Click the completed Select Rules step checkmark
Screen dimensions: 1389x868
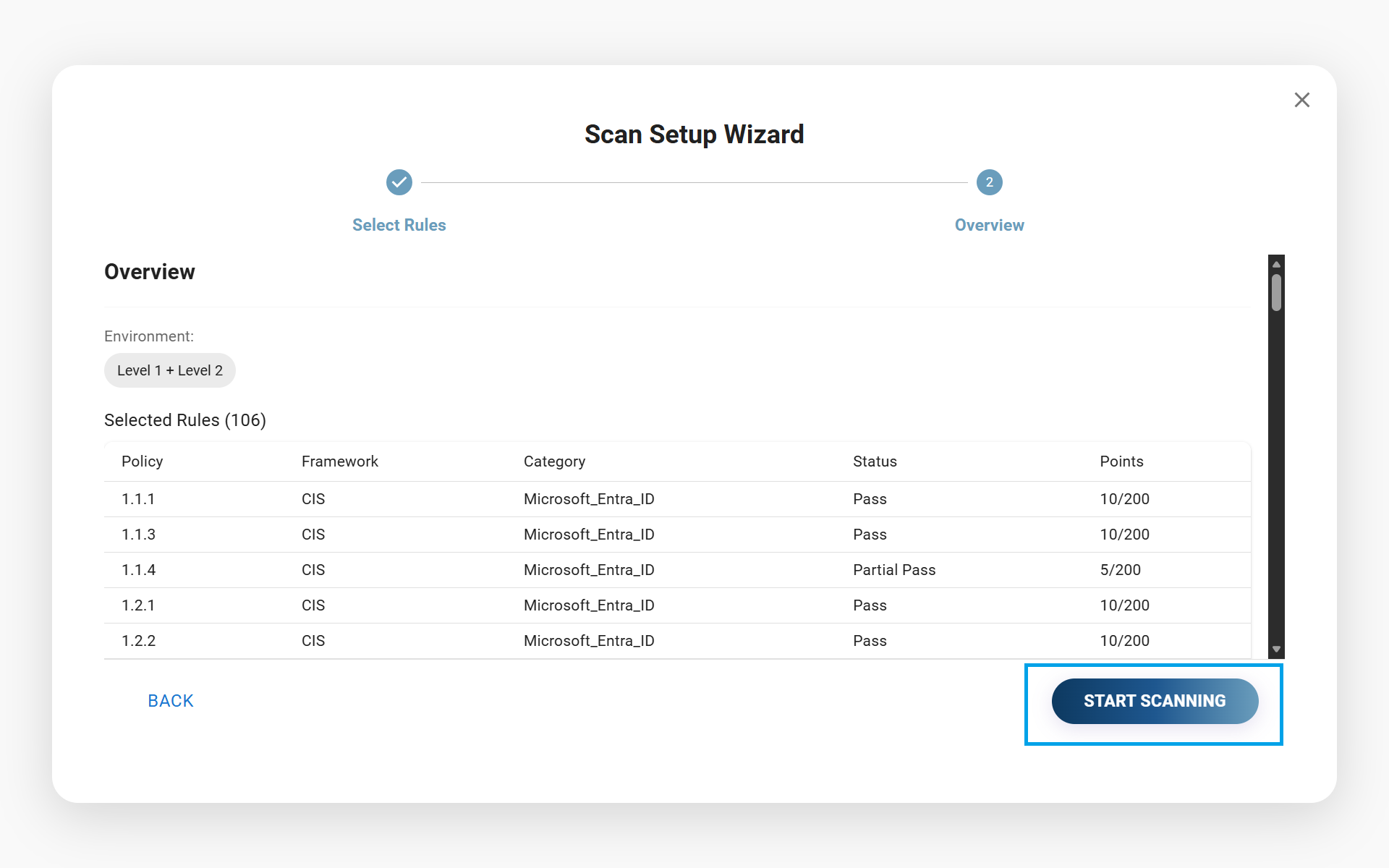(x=399, y=182)
